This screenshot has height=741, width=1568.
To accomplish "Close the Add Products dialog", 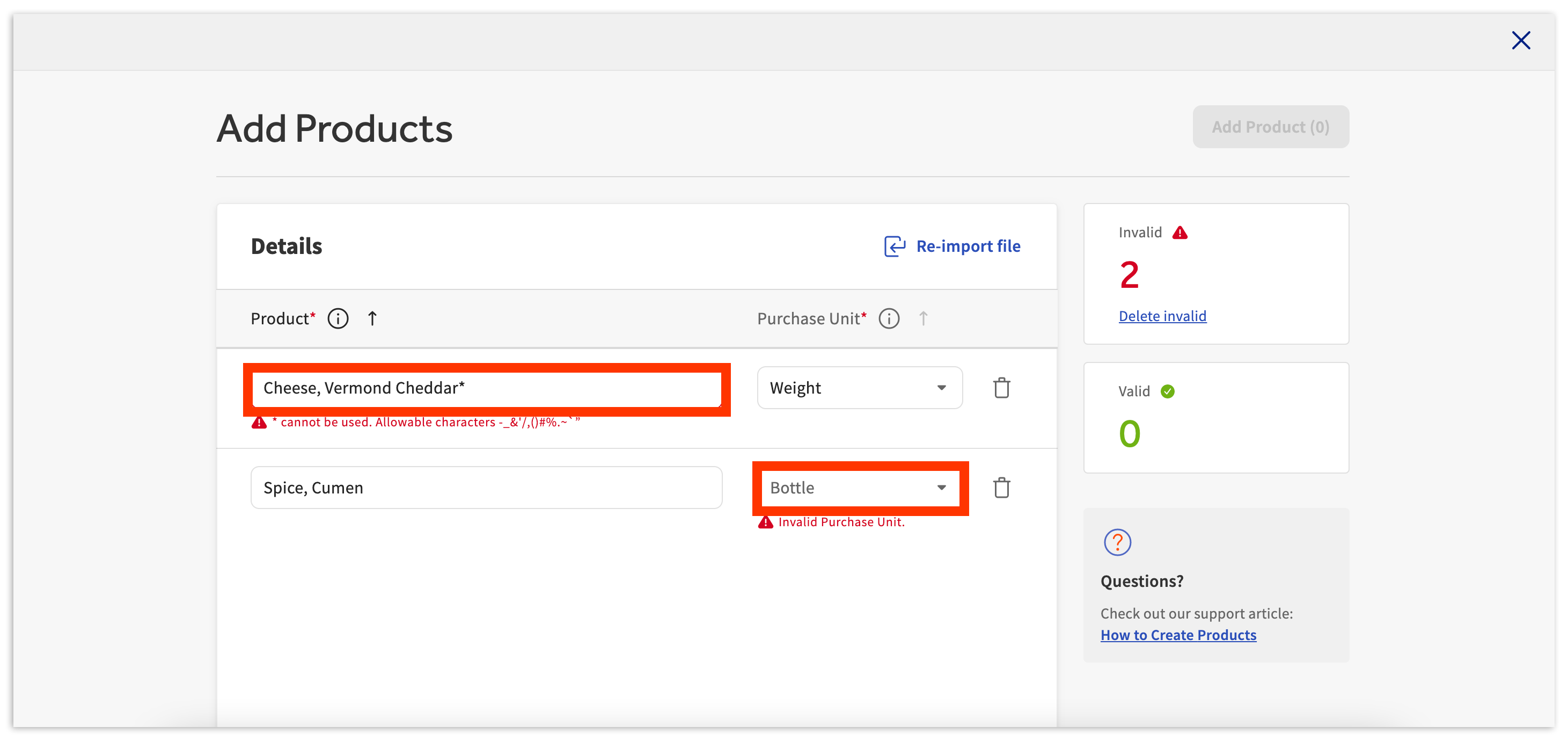I will [1521, 40].
